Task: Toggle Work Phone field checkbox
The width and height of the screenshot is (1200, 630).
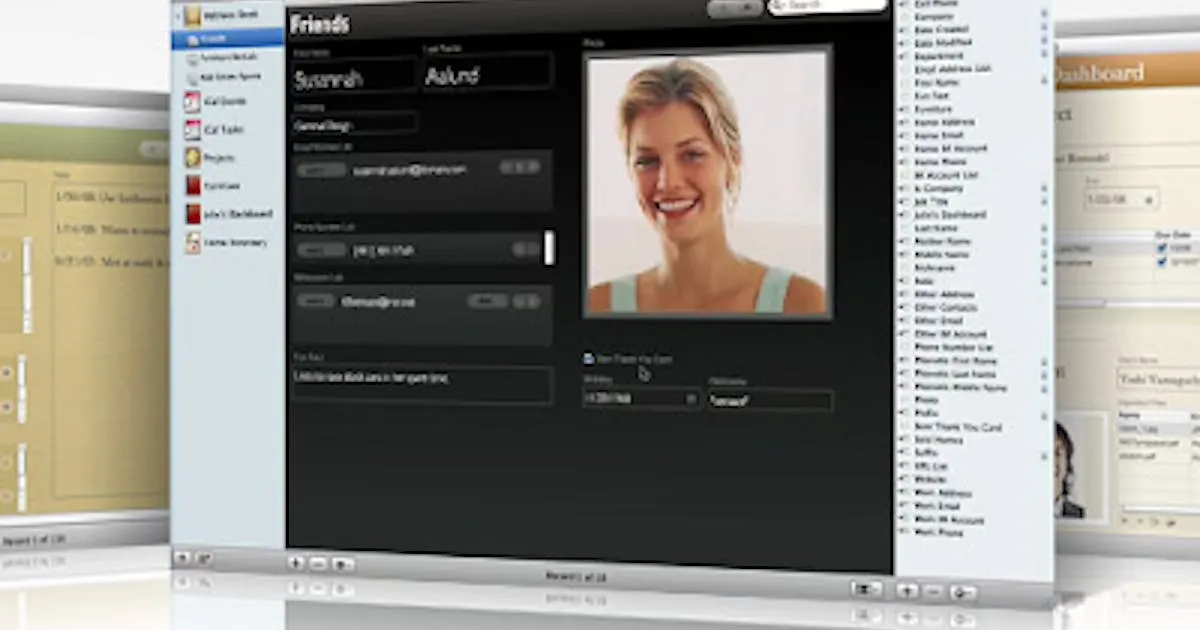Action: coord(905,533)
